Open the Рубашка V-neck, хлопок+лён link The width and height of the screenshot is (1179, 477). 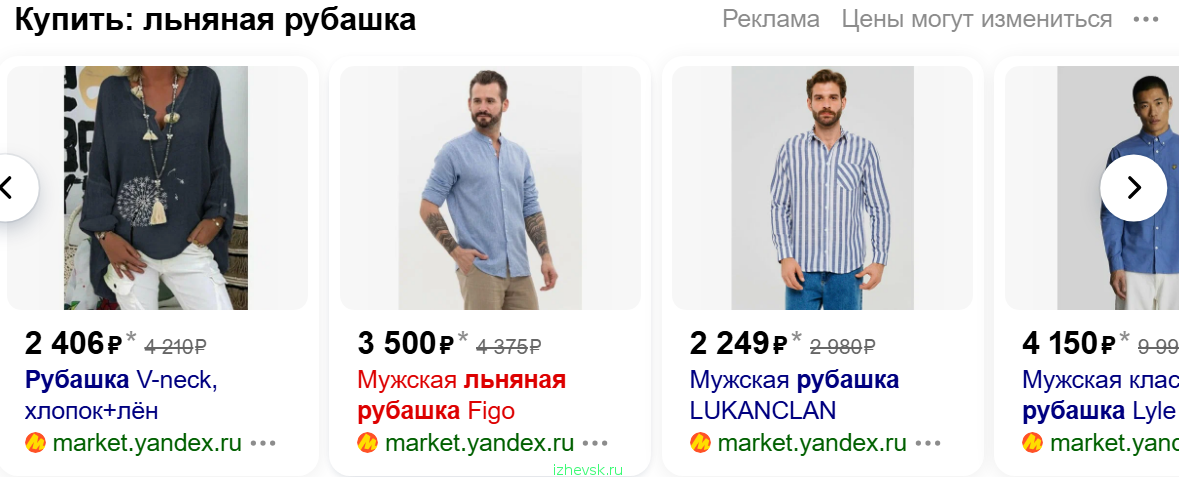pyautogui.click(x=121, y=396)
